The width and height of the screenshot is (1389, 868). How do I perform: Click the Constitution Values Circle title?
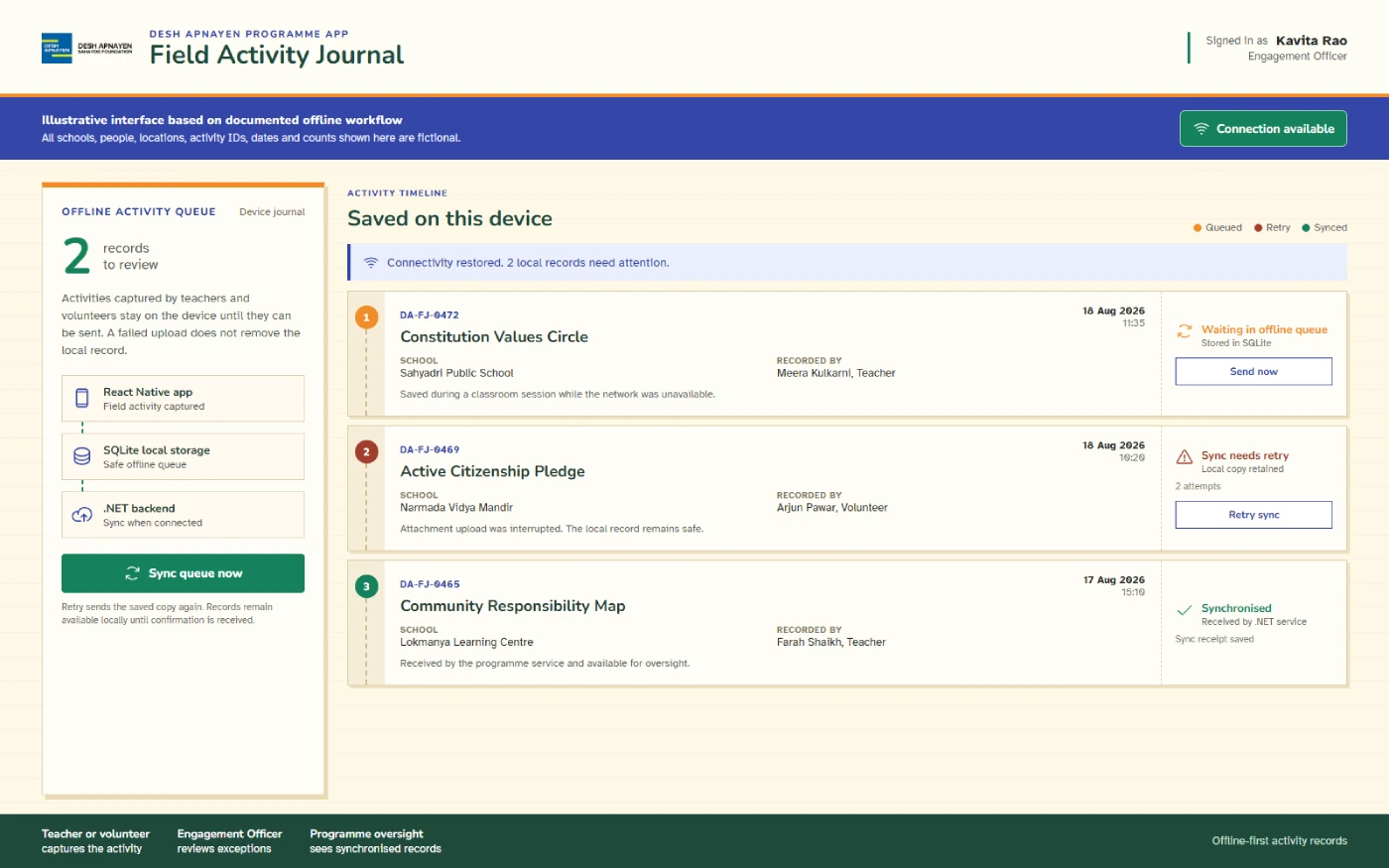coord(494,337)
